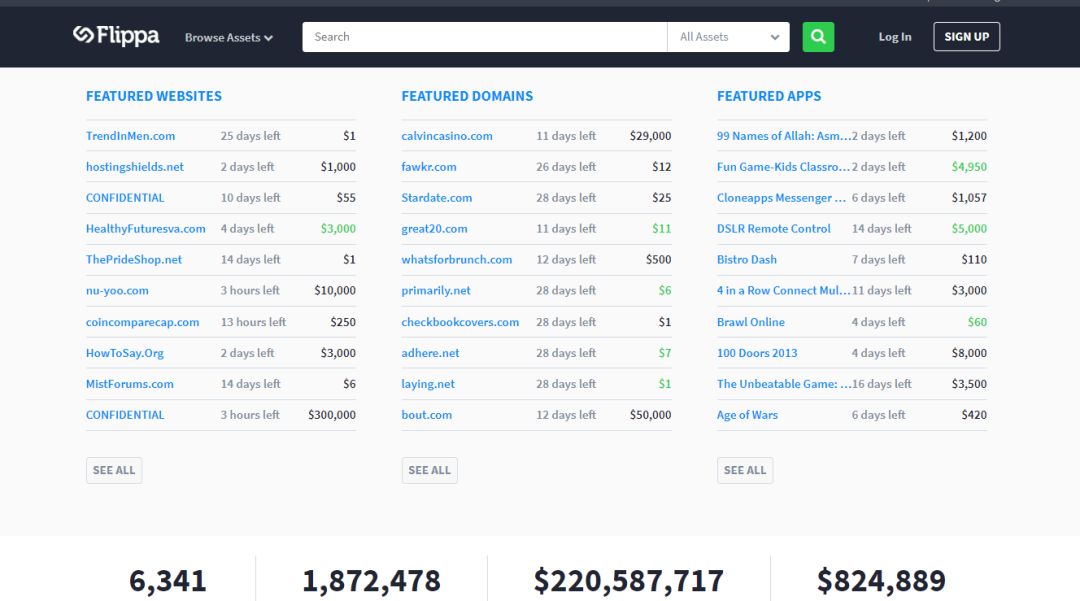The height and width of the screenshot is (601, 1080).
Task: Click SEE ALL under Featured Websites
Action: coord(114,470)
